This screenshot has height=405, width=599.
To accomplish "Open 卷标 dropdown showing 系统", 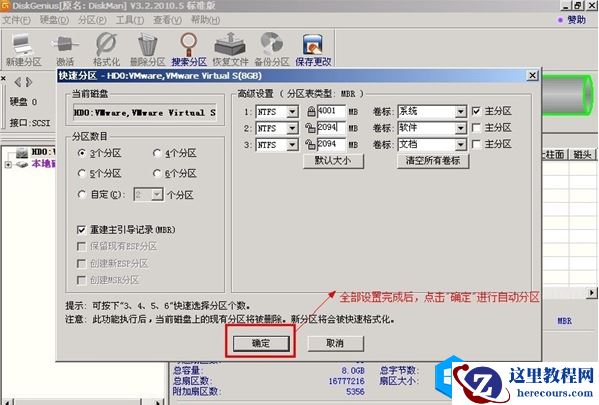I will coord(461,112).
